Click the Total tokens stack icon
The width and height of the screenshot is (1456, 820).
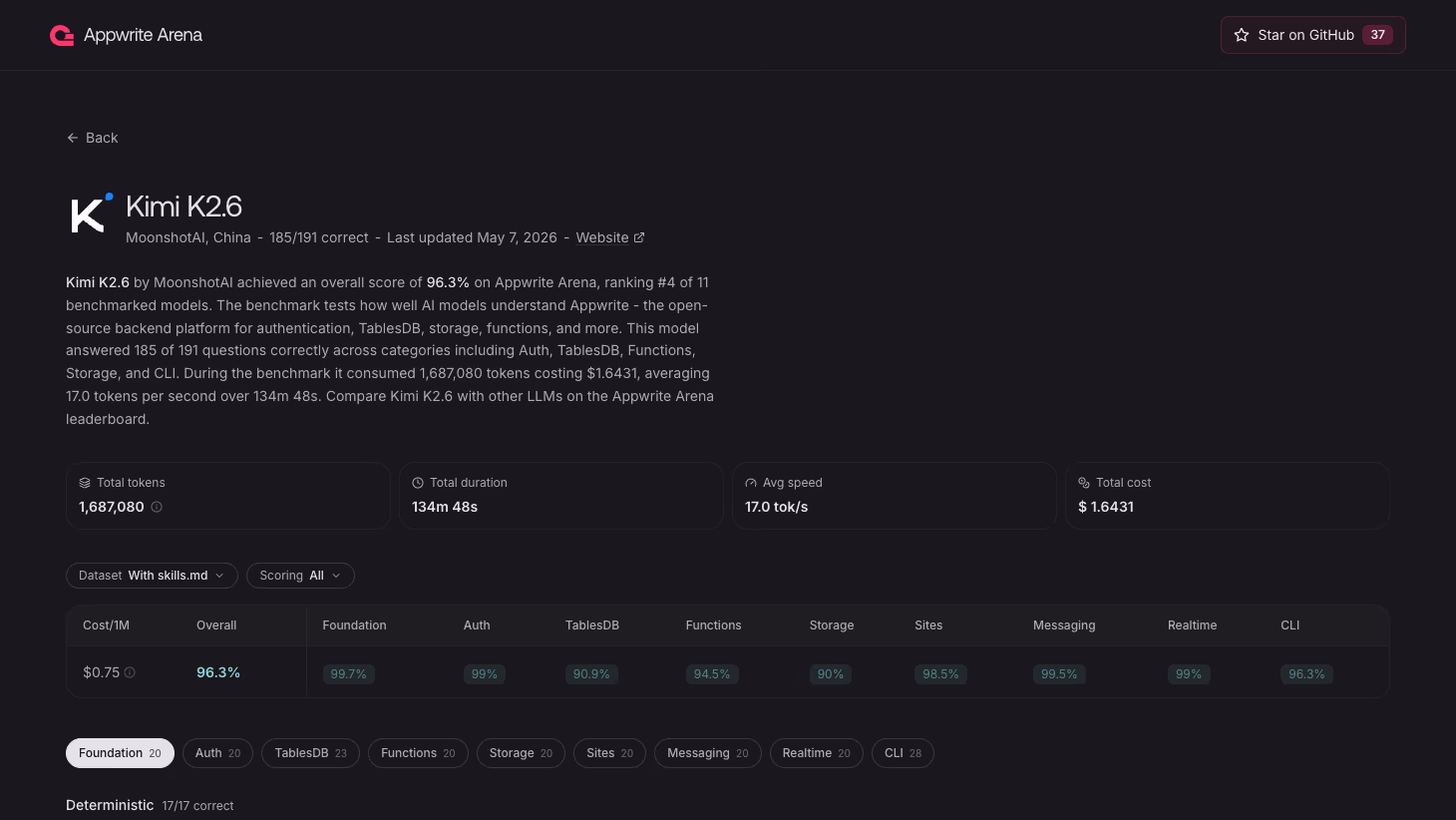[85, 483]
